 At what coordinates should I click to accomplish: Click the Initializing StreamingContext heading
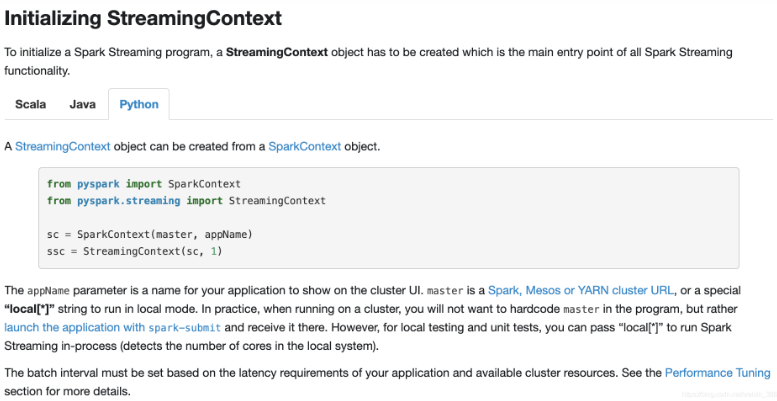tap(143, 19)
